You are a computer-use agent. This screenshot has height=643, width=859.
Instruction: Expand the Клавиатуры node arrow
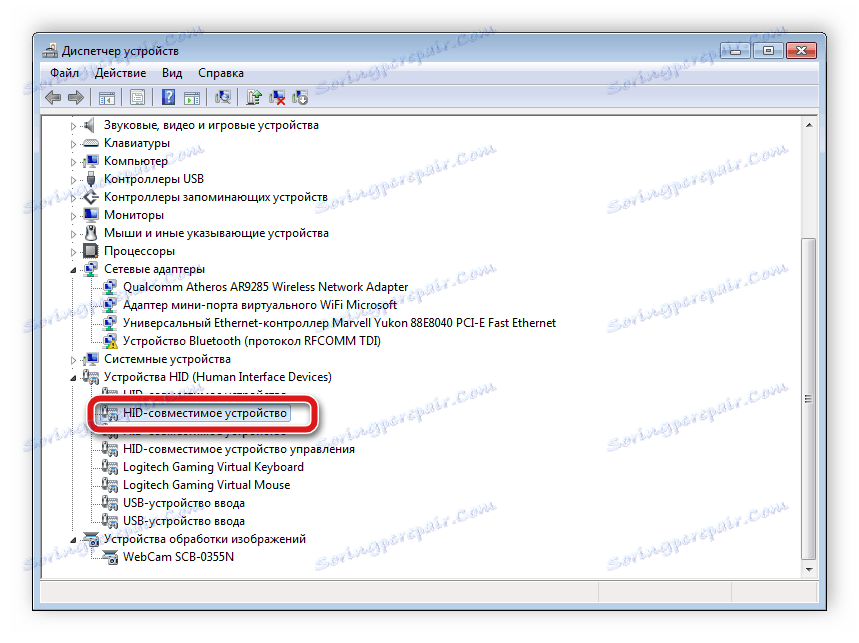pyautogui.click(x=73, y=144)
